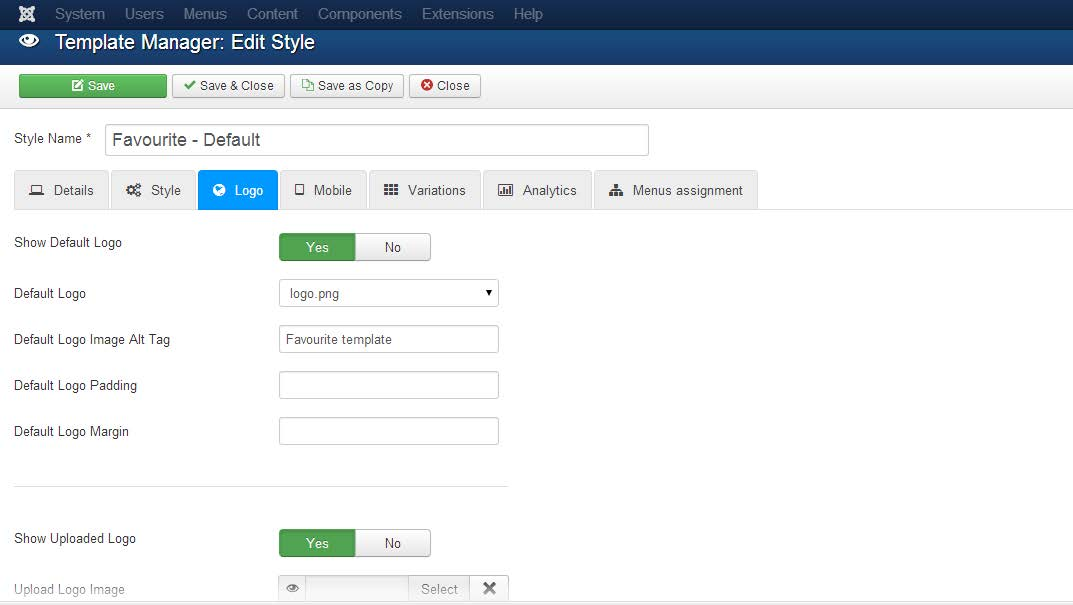Screen dimensions: 1073x605
Task: Click the green Save button
Action: pos(93,86)
